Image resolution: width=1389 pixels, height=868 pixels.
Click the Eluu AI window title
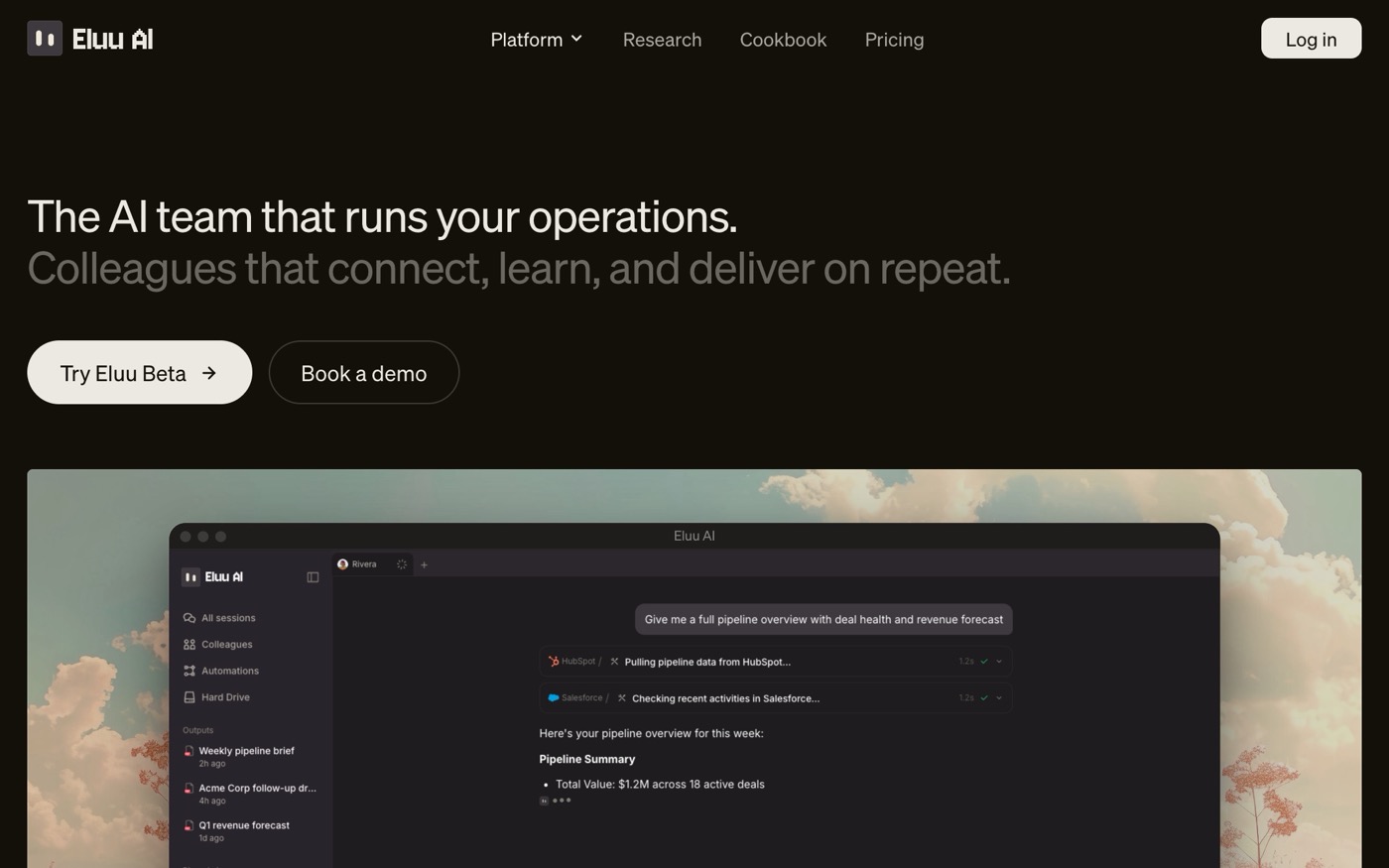pos(694,536)
